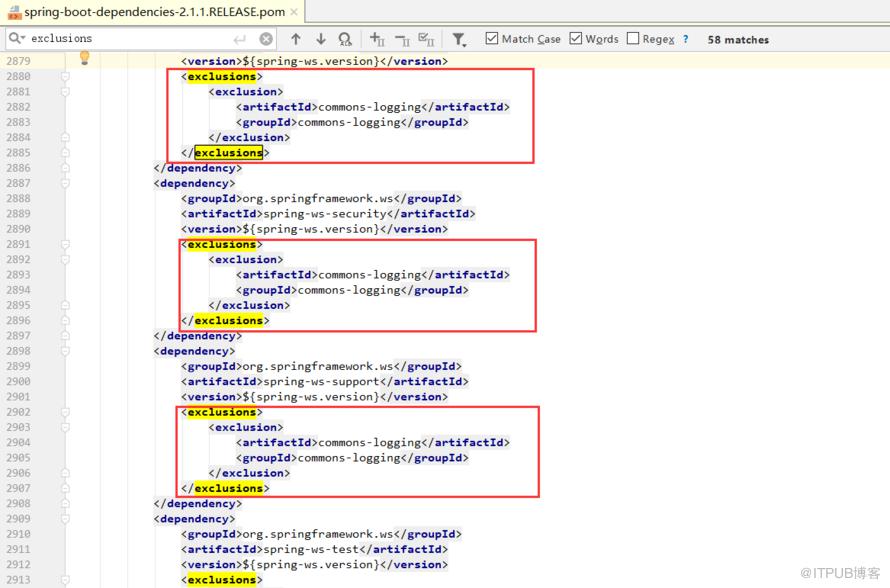Click line number 2890 in the gutter
The width and height of the screenshot is (890, 588).
pyautogui.click(x=19, y=229)
